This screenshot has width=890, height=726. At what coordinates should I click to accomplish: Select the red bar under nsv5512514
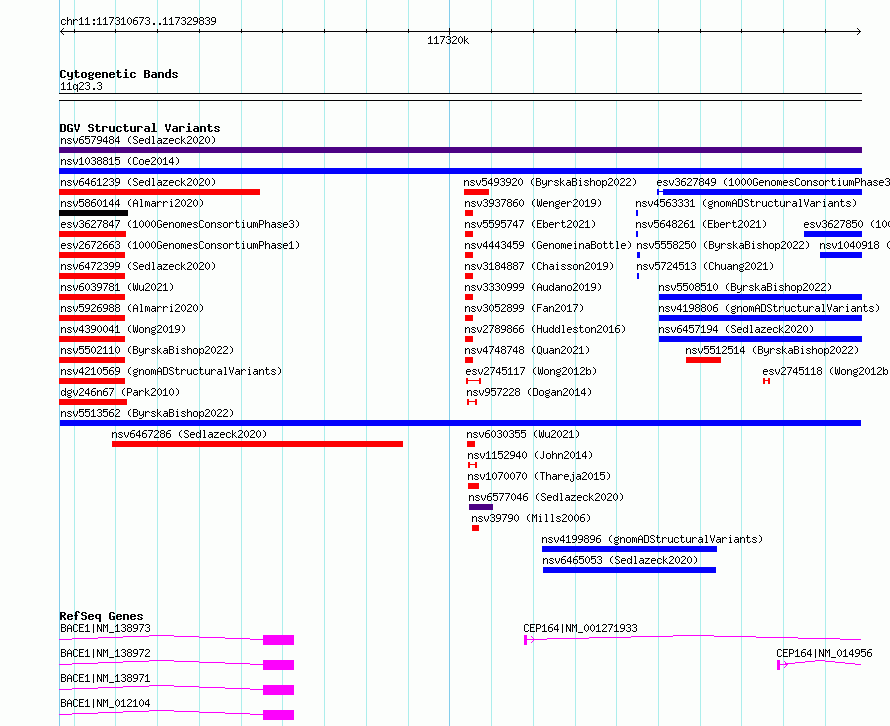pos(703,360)
